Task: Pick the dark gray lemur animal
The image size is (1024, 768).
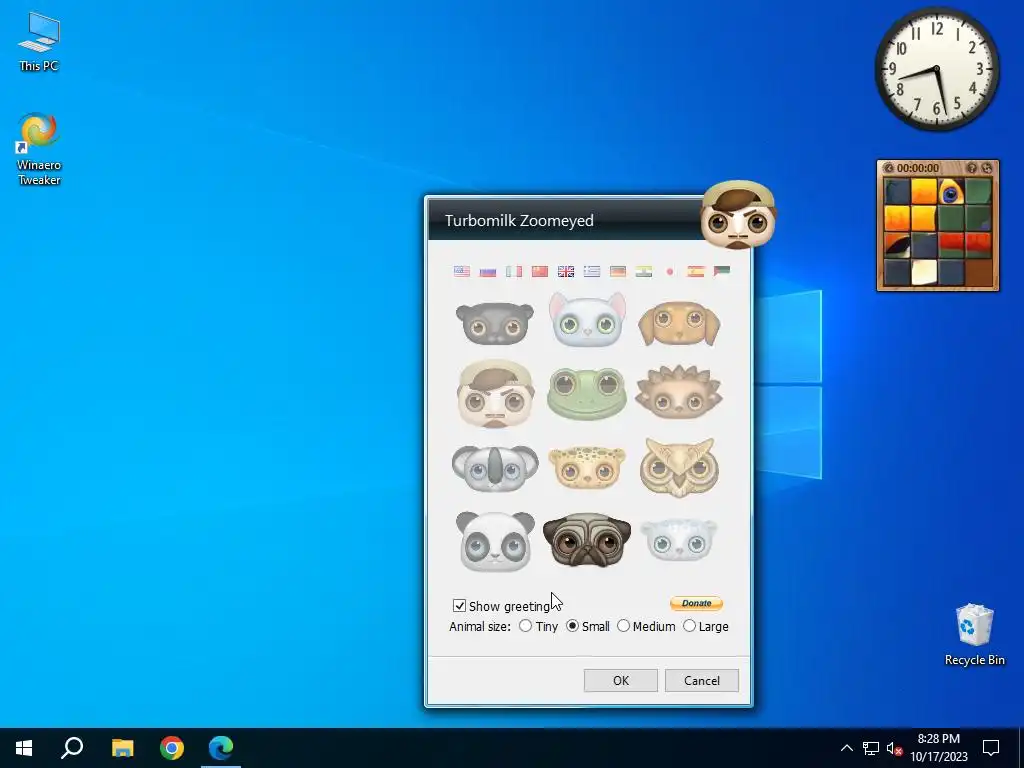Action: point(494,323)
